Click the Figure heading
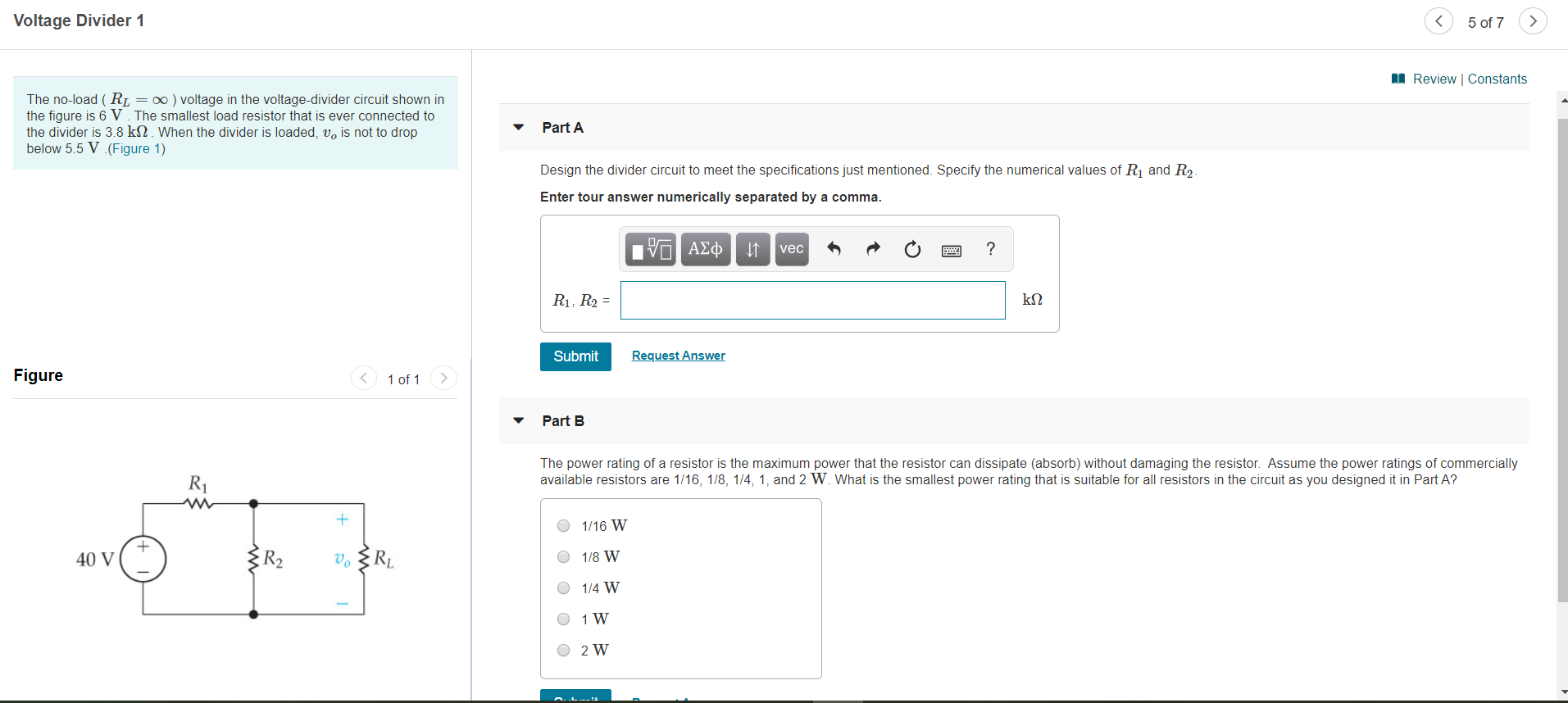 (39, 375)
